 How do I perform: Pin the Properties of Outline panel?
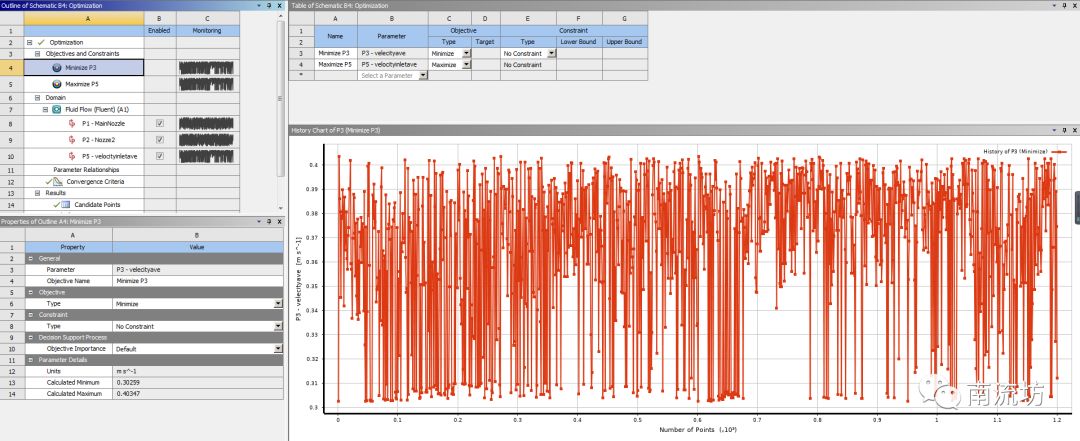tap(271, 222)
